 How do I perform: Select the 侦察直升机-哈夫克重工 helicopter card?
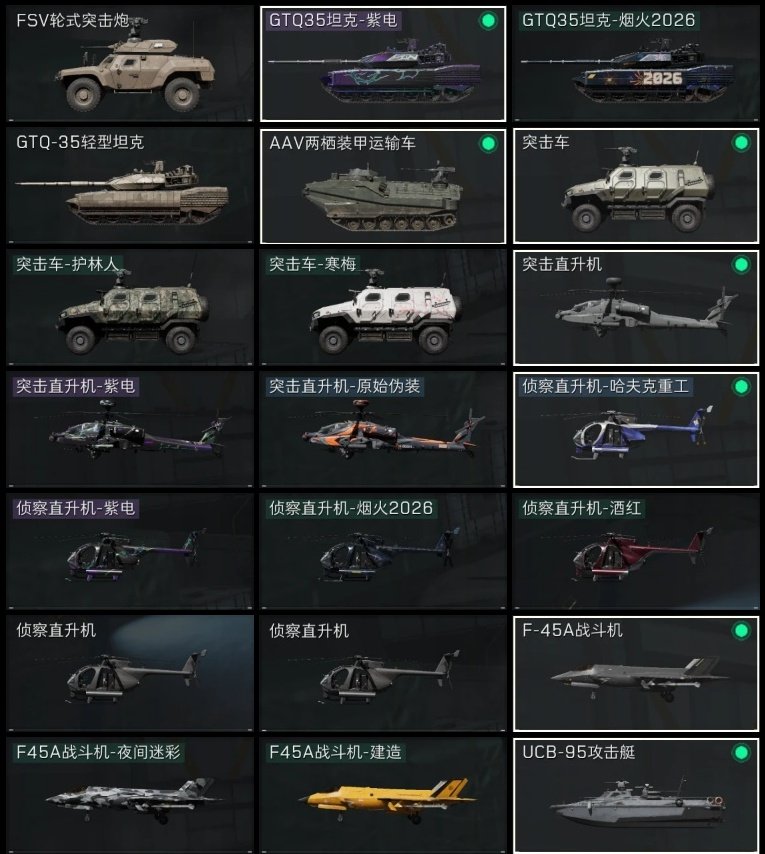[x=636, y=430]
